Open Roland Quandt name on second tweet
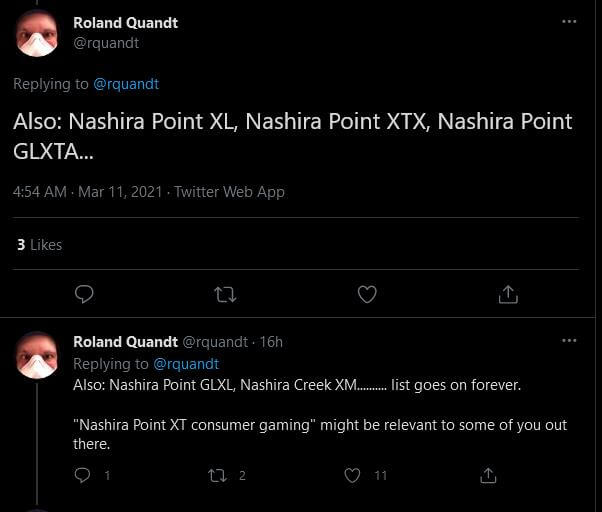The height and width of the screenshot is (512, 602). pos(125,342)
